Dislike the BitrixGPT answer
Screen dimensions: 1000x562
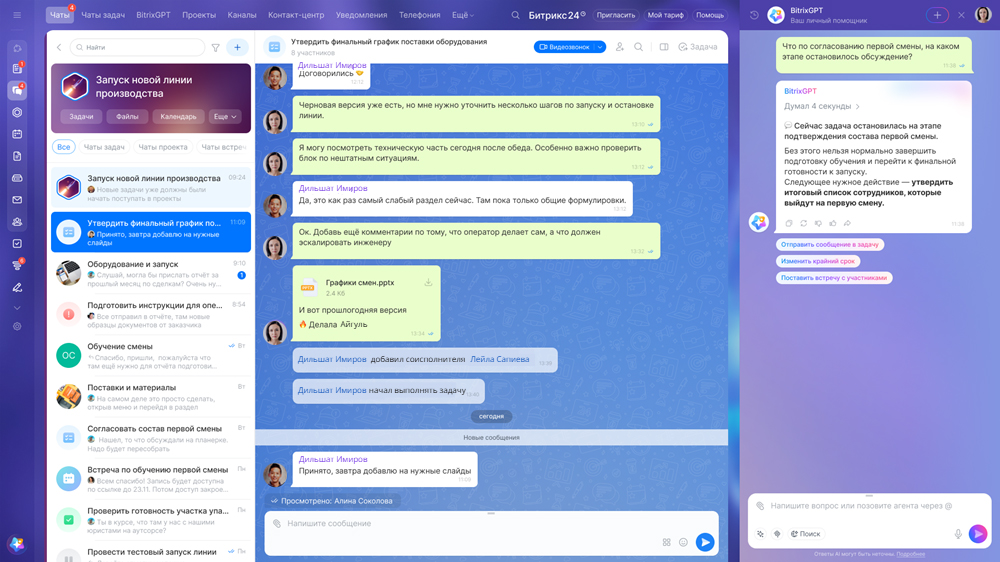point(818,223)
